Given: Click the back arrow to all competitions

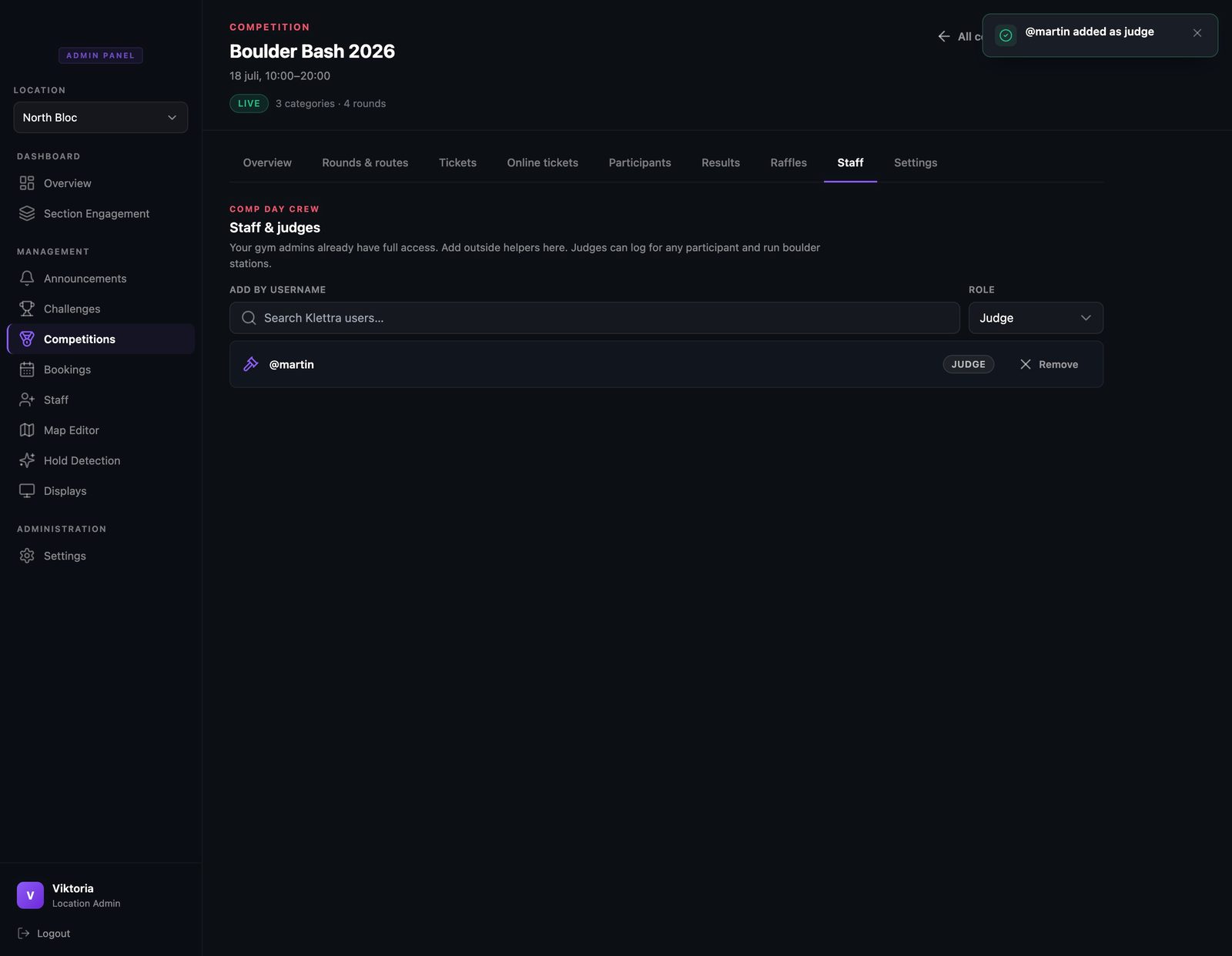Looking at the screenshot, I should (x=944, y=36).
